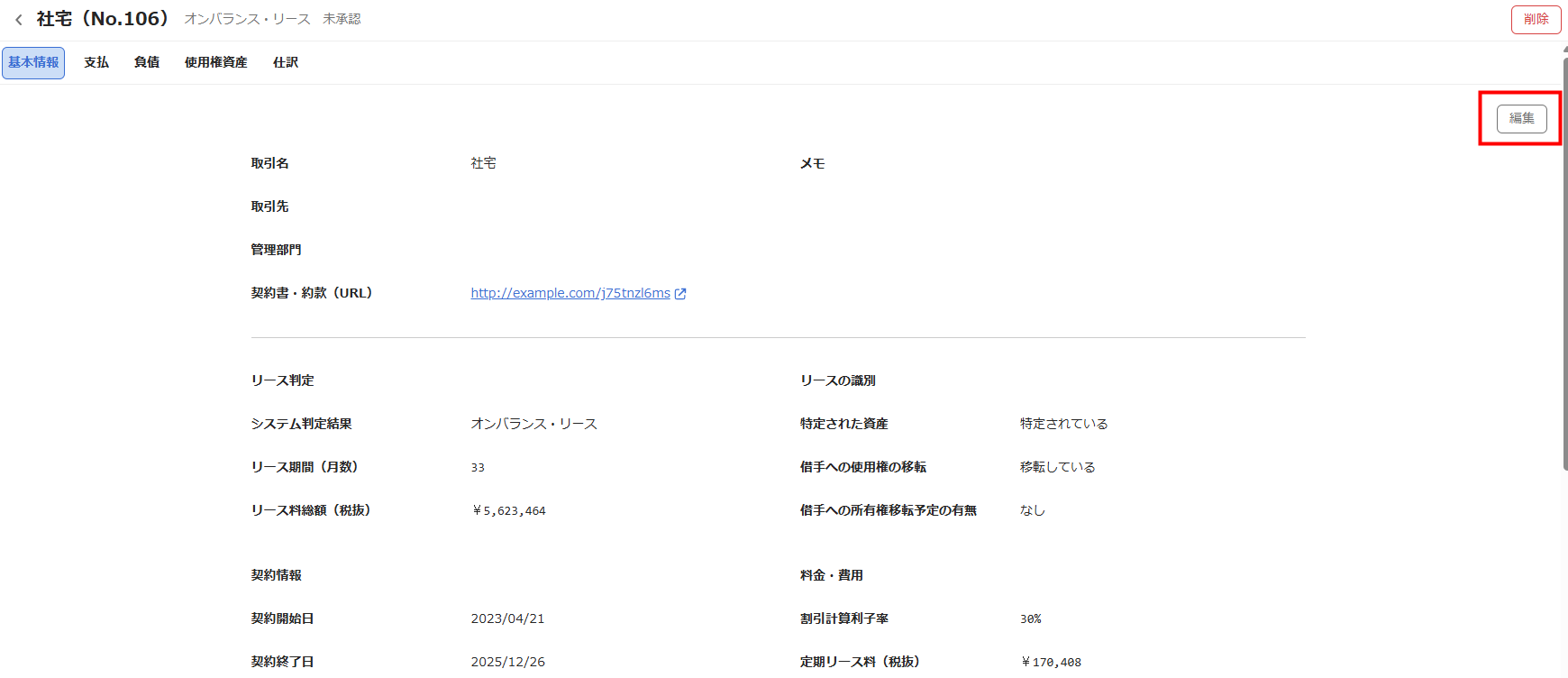The width and height of the screenshot is (1568, 678).
Task: Select the 基本情報 tab
Action: pos(33,62)
